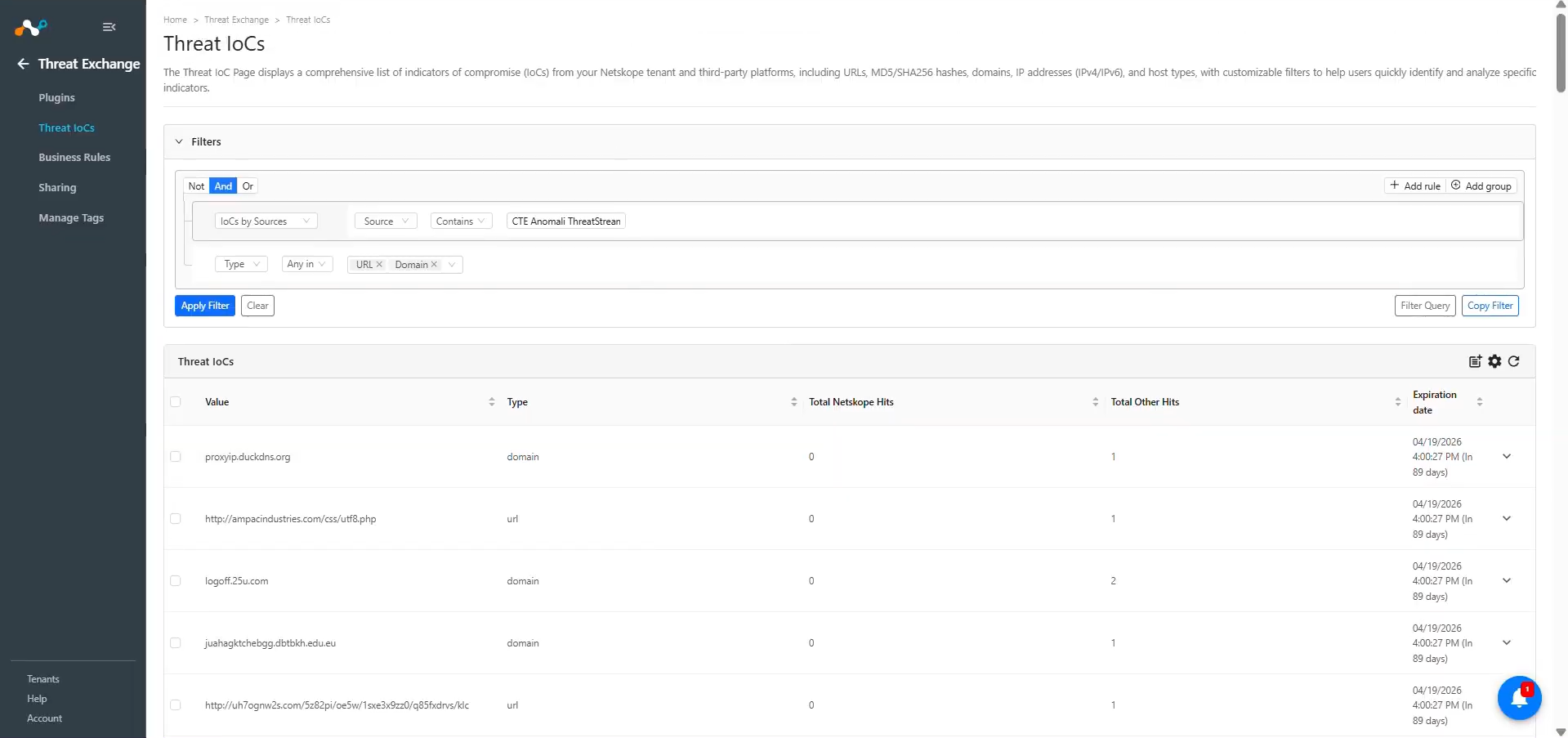
Task: Click the Filter Query button
Action: [1425, 306]
